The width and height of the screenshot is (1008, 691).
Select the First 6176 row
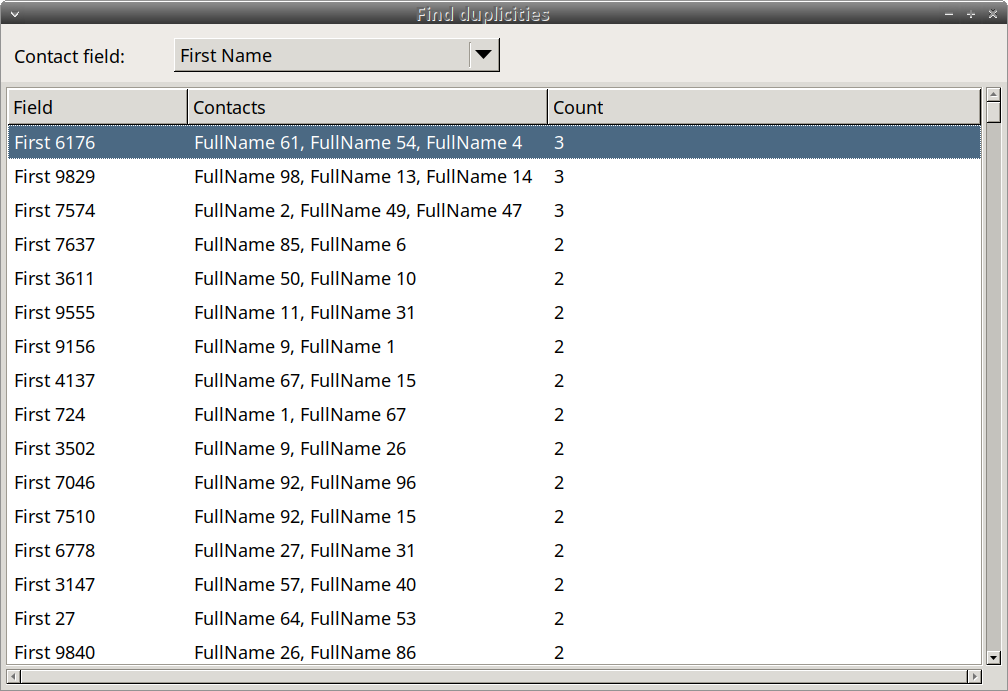pyautogui.click(x=300, y=142)
